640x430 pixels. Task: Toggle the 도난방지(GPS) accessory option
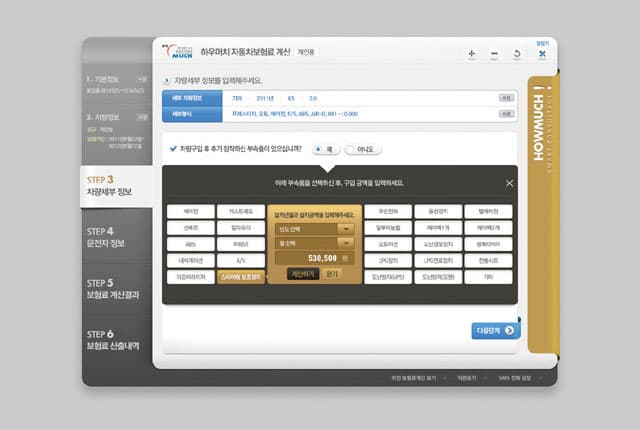point(388,277)
